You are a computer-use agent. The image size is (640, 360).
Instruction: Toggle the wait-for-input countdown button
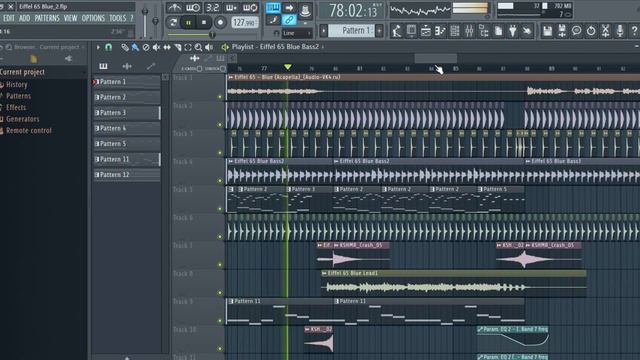pos(193,8)
